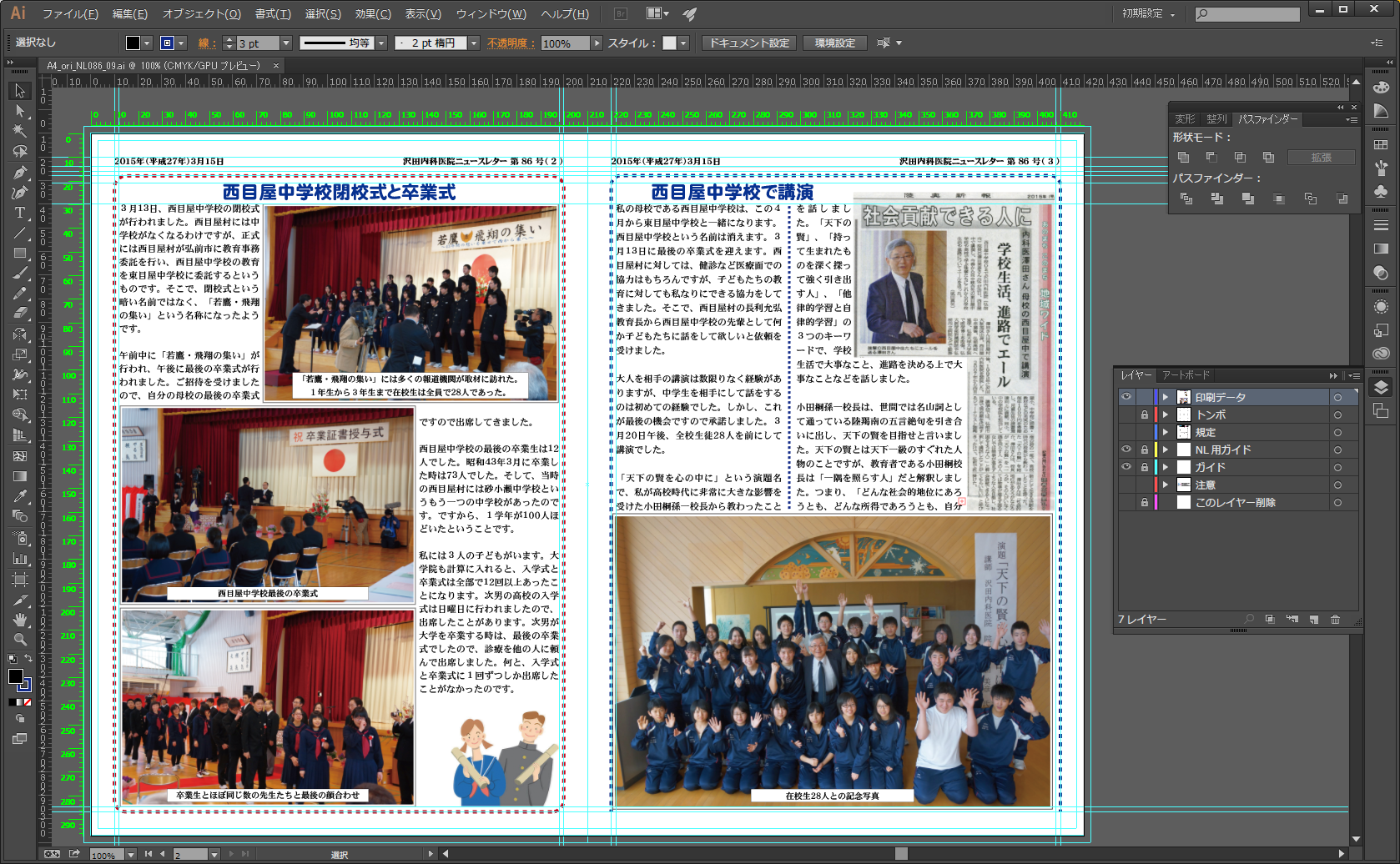Screen dimensions: 1400x864
Task: Open the ファイル menu
Action: pyautogui.click(x=70, y=13)
